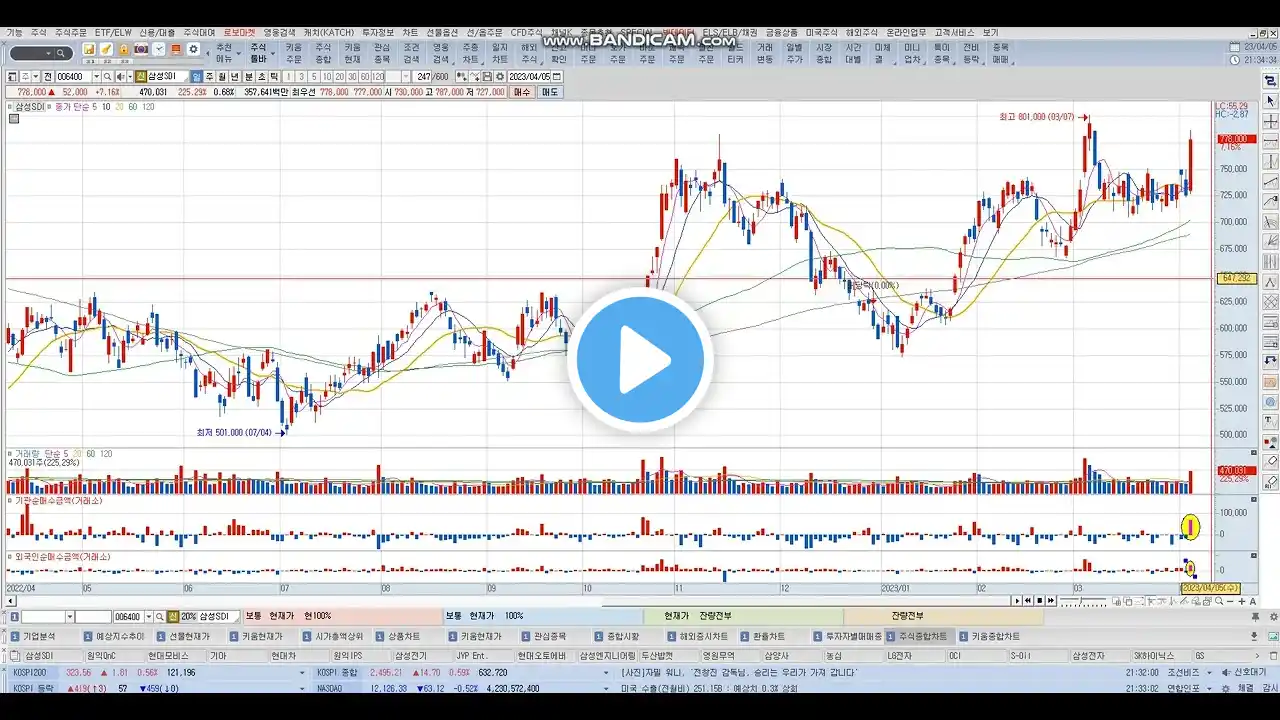
Task: Open the 고객서비스 menu
Action: point(953,33)
